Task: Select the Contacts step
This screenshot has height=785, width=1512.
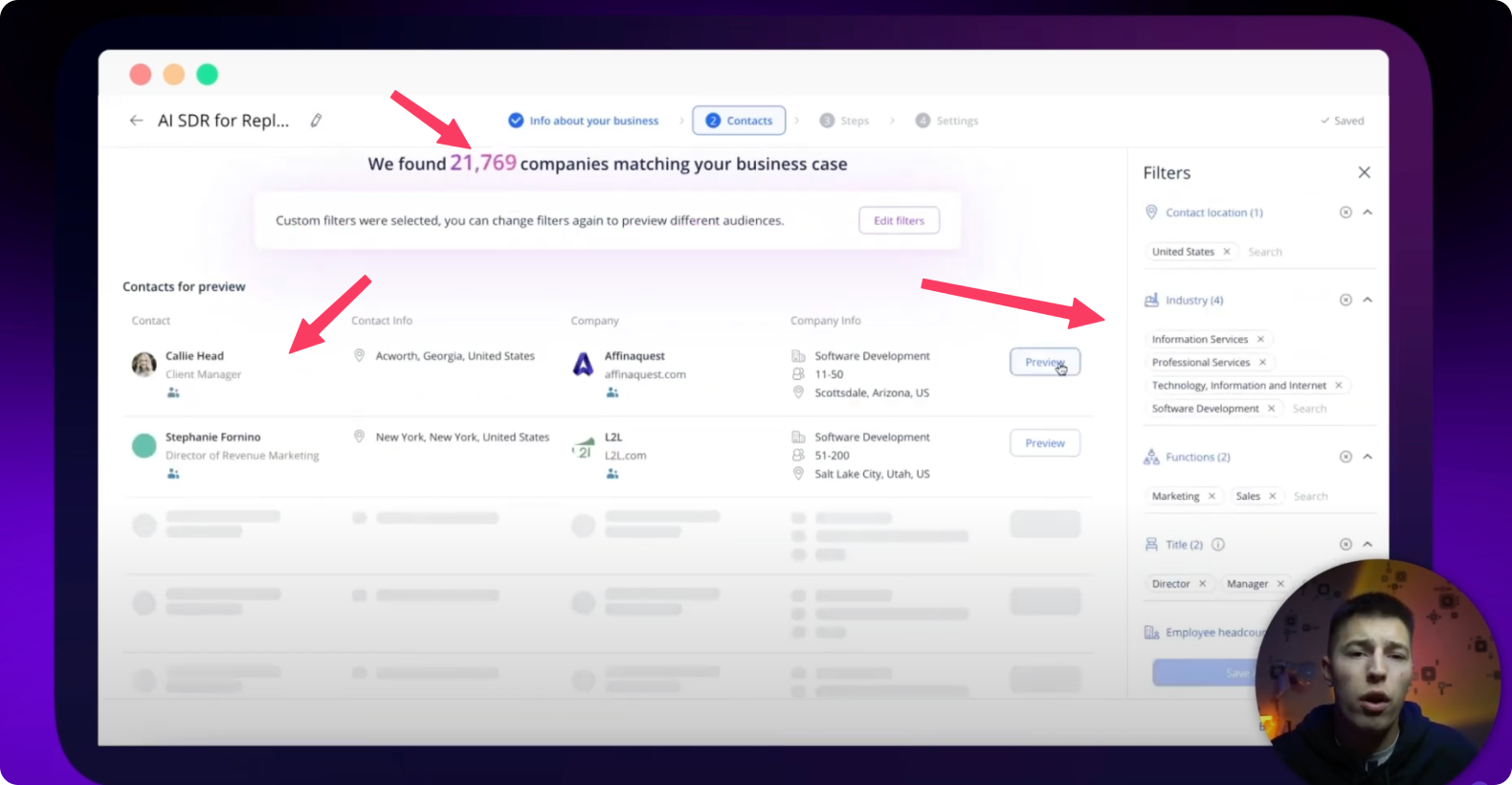Action: point(739,121)
